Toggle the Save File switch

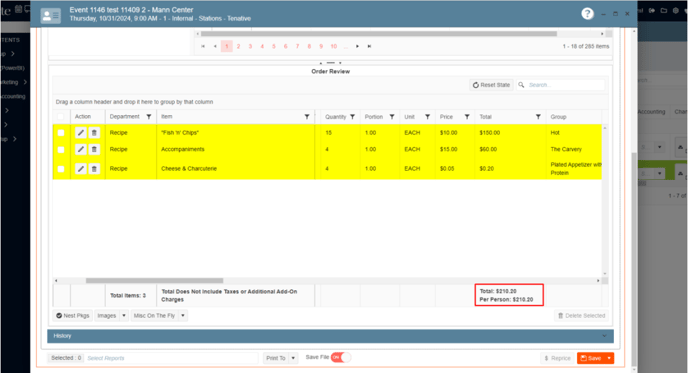pos(341,357)
